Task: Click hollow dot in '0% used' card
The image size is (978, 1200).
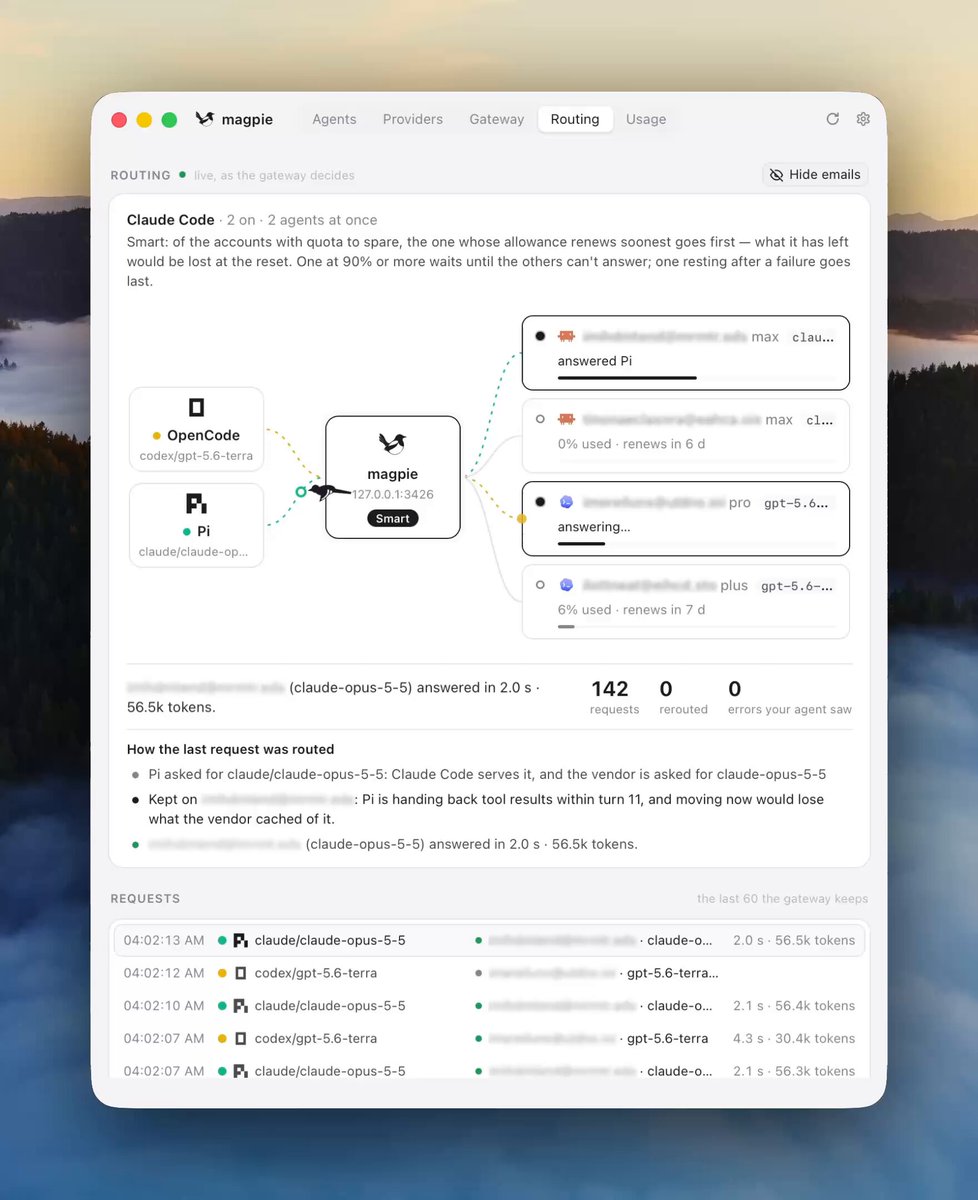Action: (540, 420)
